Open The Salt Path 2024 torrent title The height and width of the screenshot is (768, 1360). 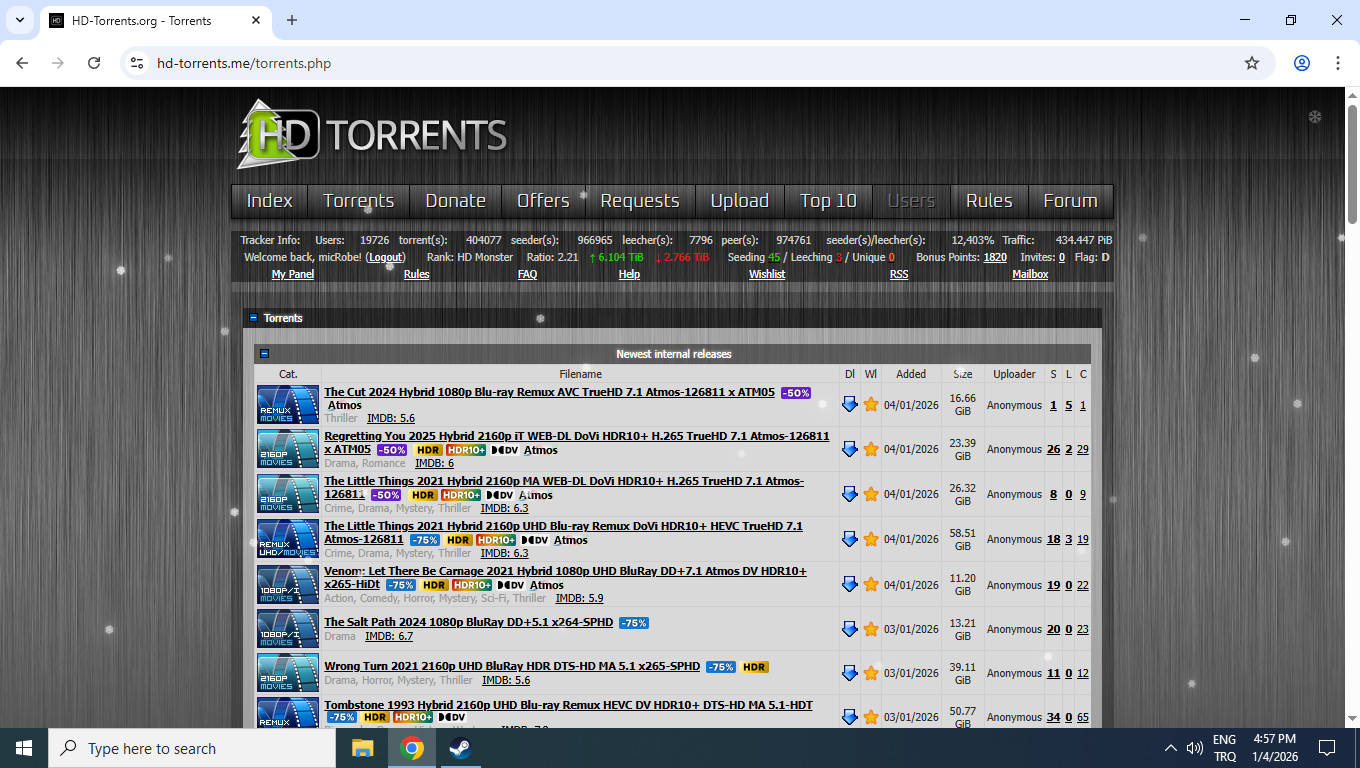click(x=469, y=622)
